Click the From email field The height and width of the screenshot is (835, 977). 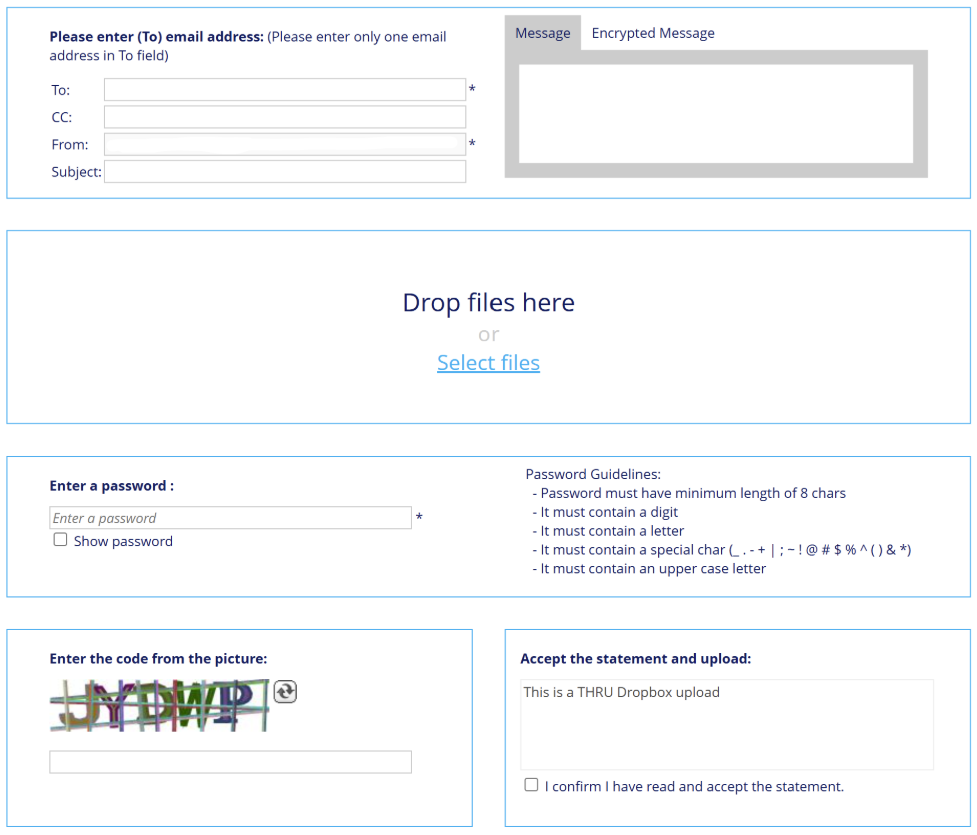285,144
